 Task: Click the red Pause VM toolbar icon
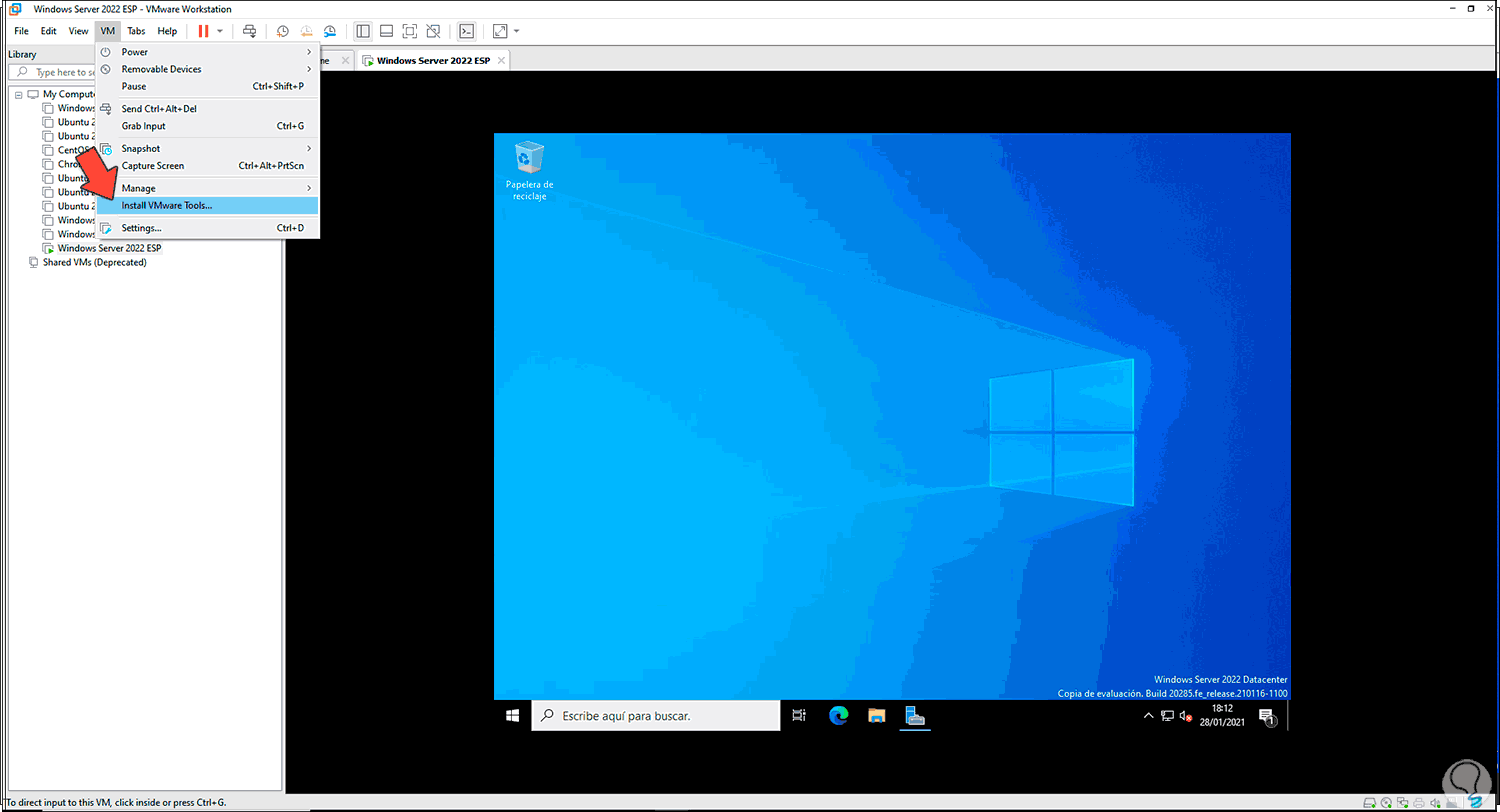click(203, 31)
